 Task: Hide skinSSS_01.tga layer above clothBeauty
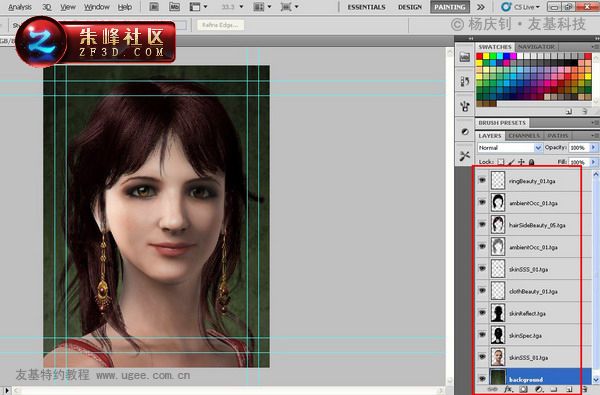coord(482,269)
